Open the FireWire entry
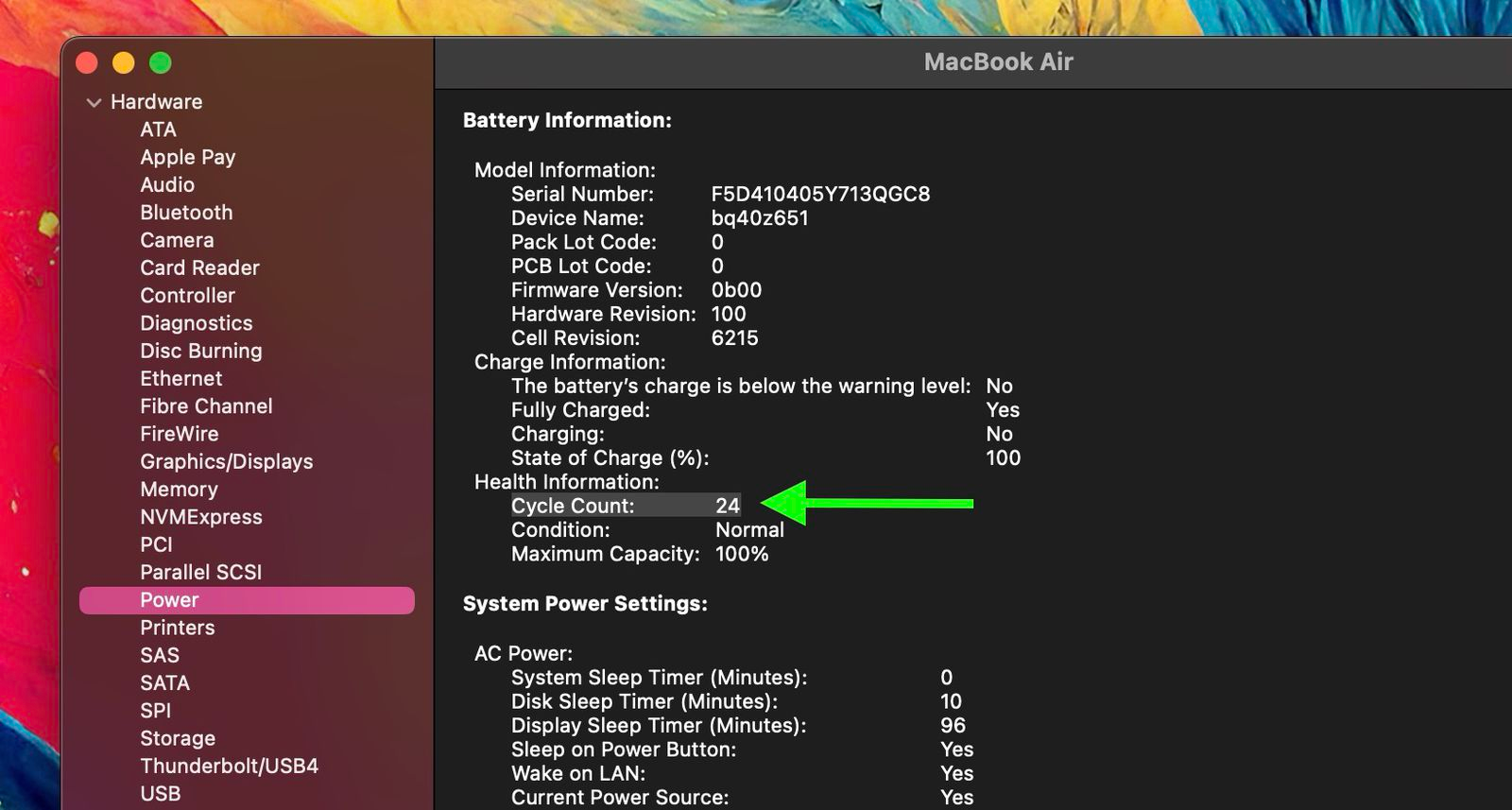The width and height of the screenshot is (1512, 810). pos(180,434)
